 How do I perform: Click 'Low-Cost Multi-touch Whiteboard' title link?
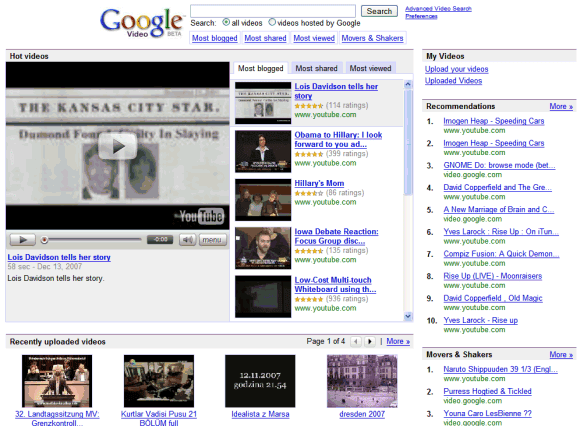tap(335, 285)
